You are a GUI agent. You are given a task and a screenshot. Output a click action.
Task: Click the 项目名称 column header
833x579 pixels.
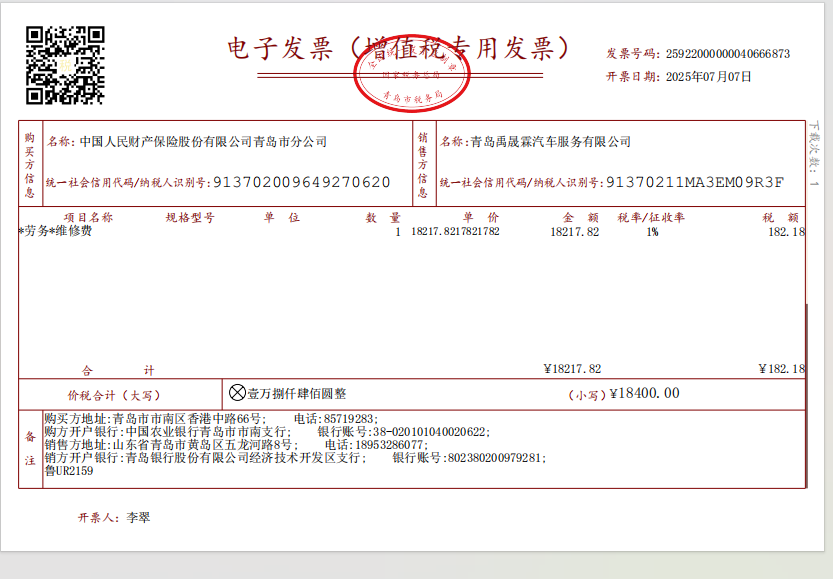coord(88,217)
